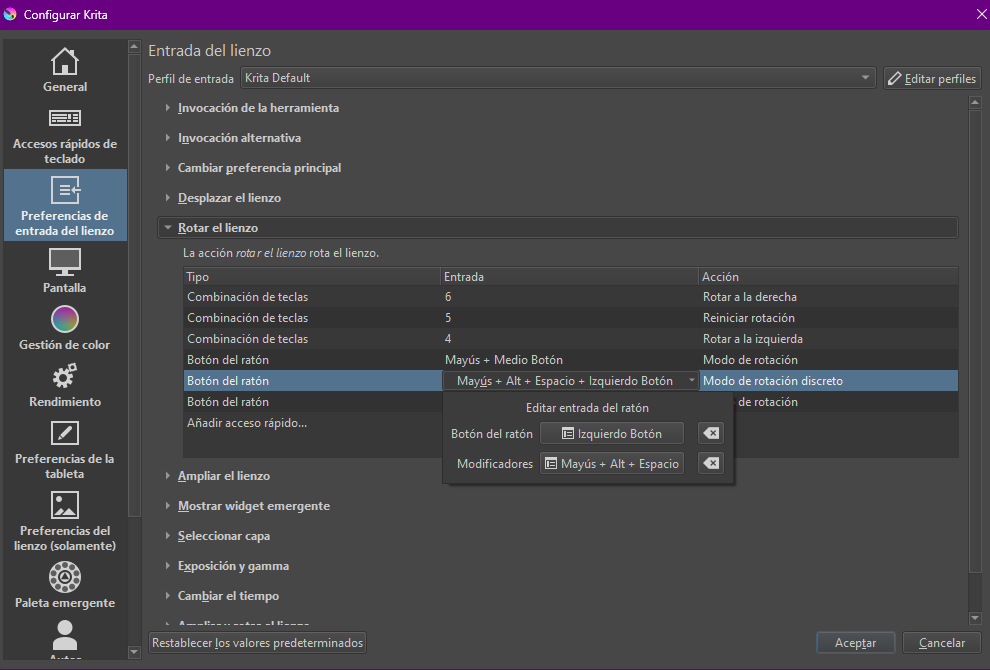Clear the Modificadores entry
The height and width of the screenshot is (670, 990).
point(710,463)
